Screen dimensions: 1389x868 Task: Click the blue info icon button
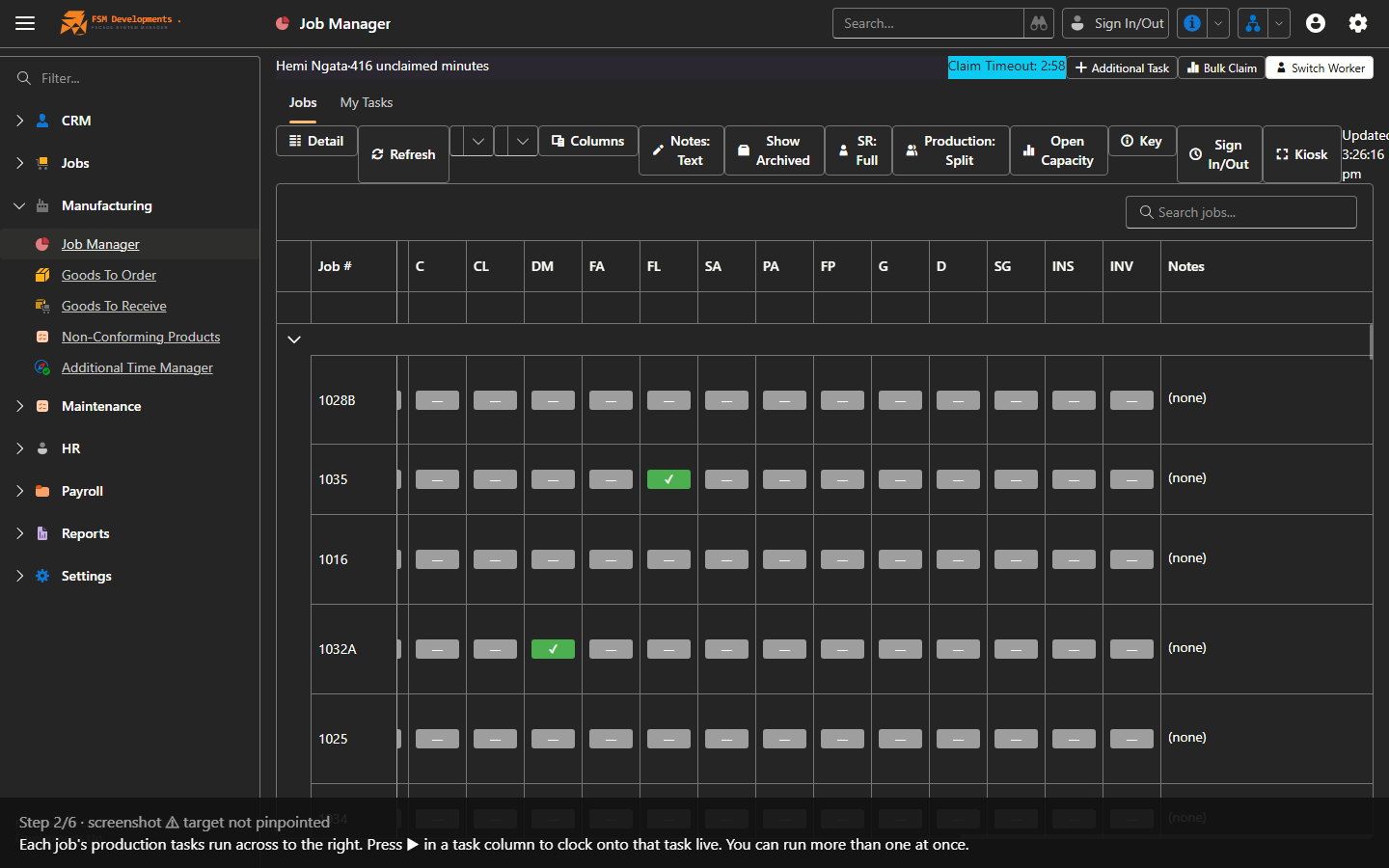(x=1192, y=23)
